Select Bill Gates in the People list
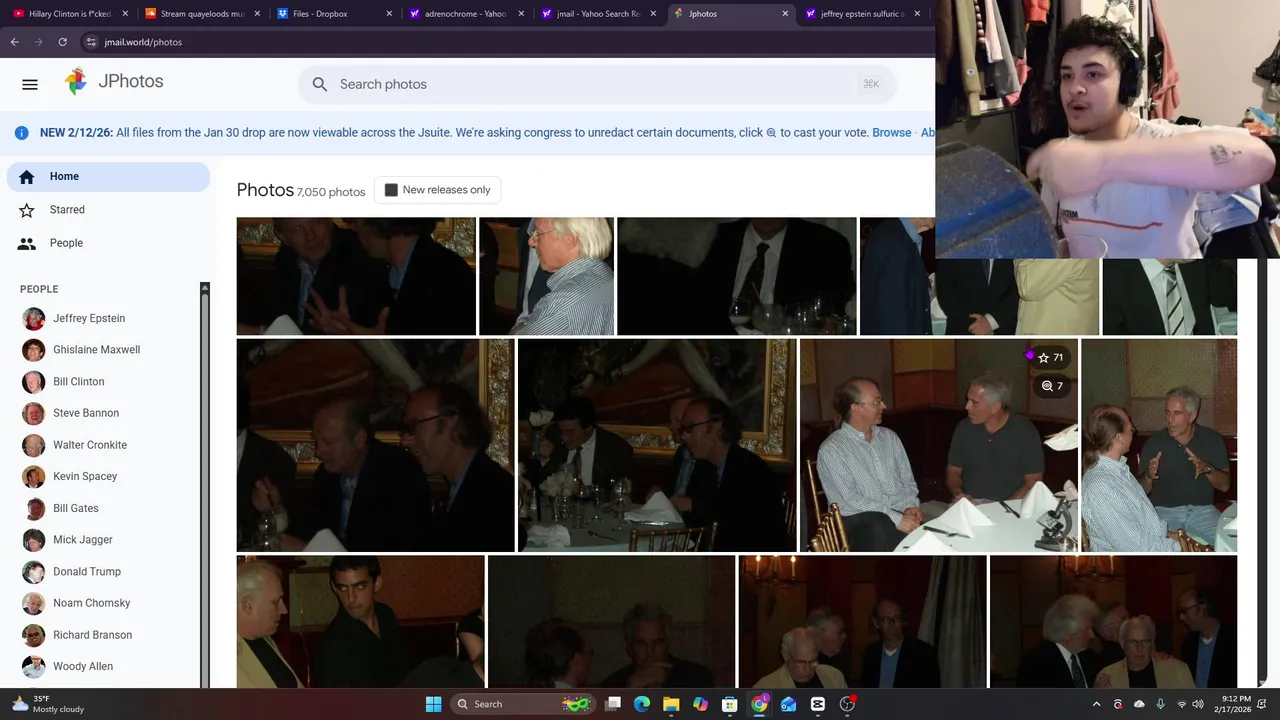 click(x=76, y=509)
